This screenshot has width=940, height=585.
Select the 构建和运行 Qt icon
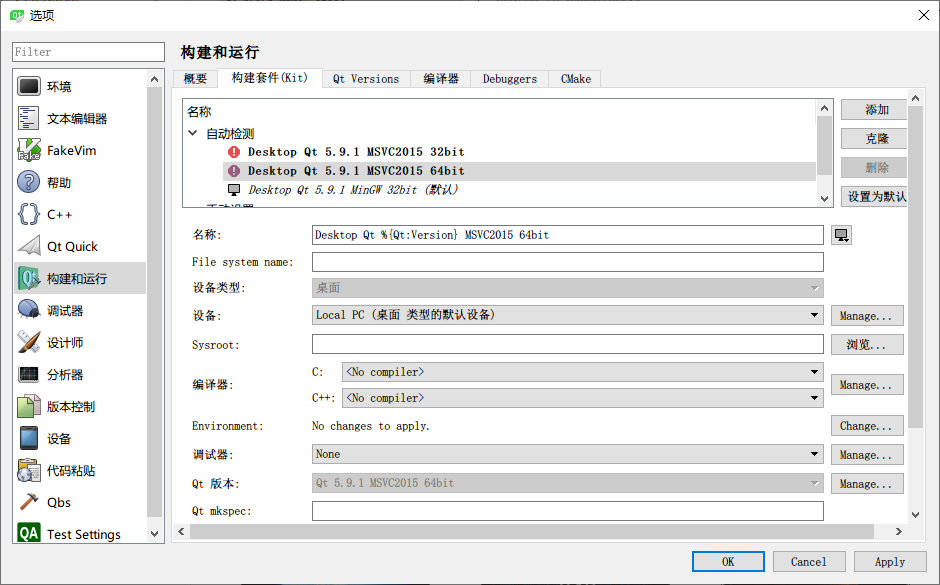(x=29, y=278)
